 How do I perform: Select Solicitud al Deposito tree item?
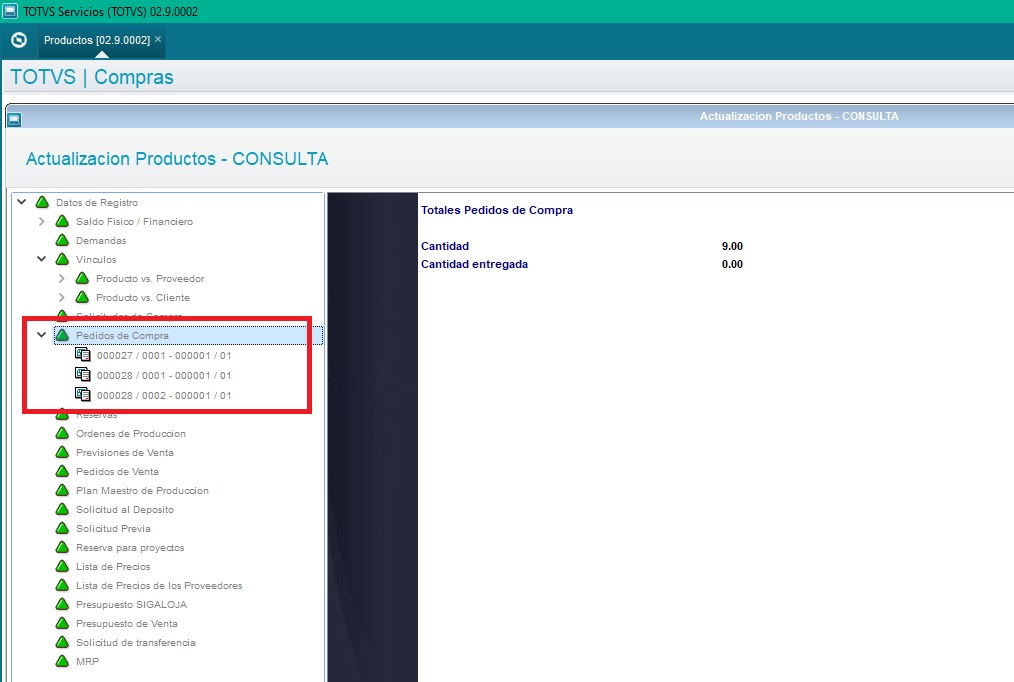pyautogui.click(x=125, y=509)
